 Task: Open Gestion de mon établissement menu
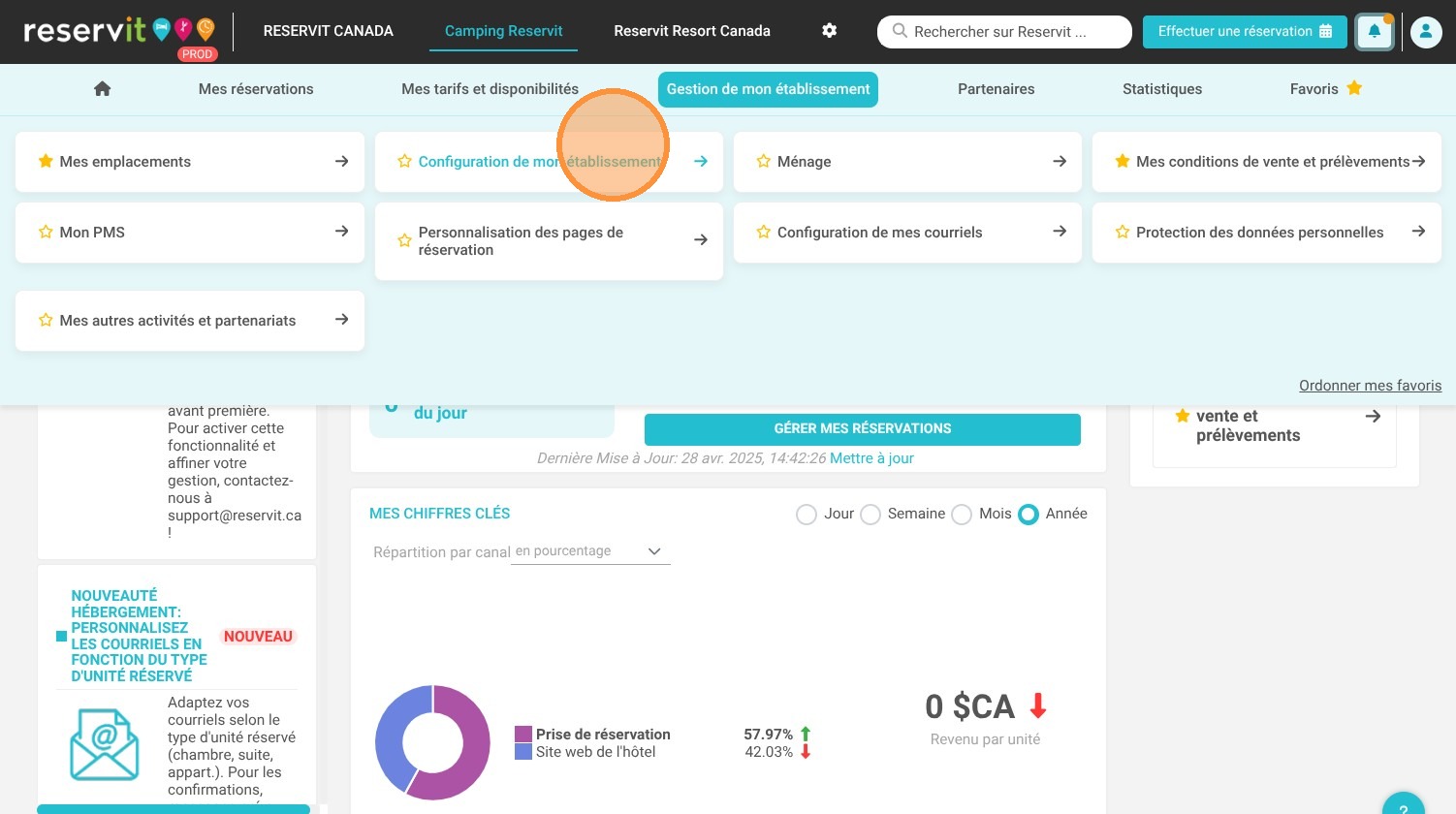point(768,89)
